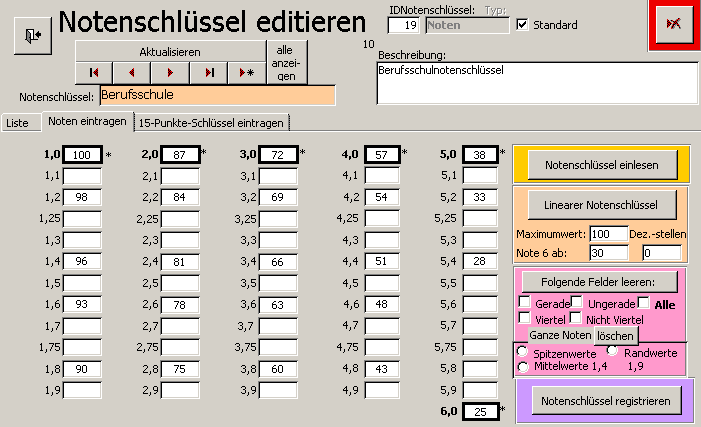Click the Linearer Notenschlüssel button
This screenshot has width=701, height=427.
[x=602, y=206]
